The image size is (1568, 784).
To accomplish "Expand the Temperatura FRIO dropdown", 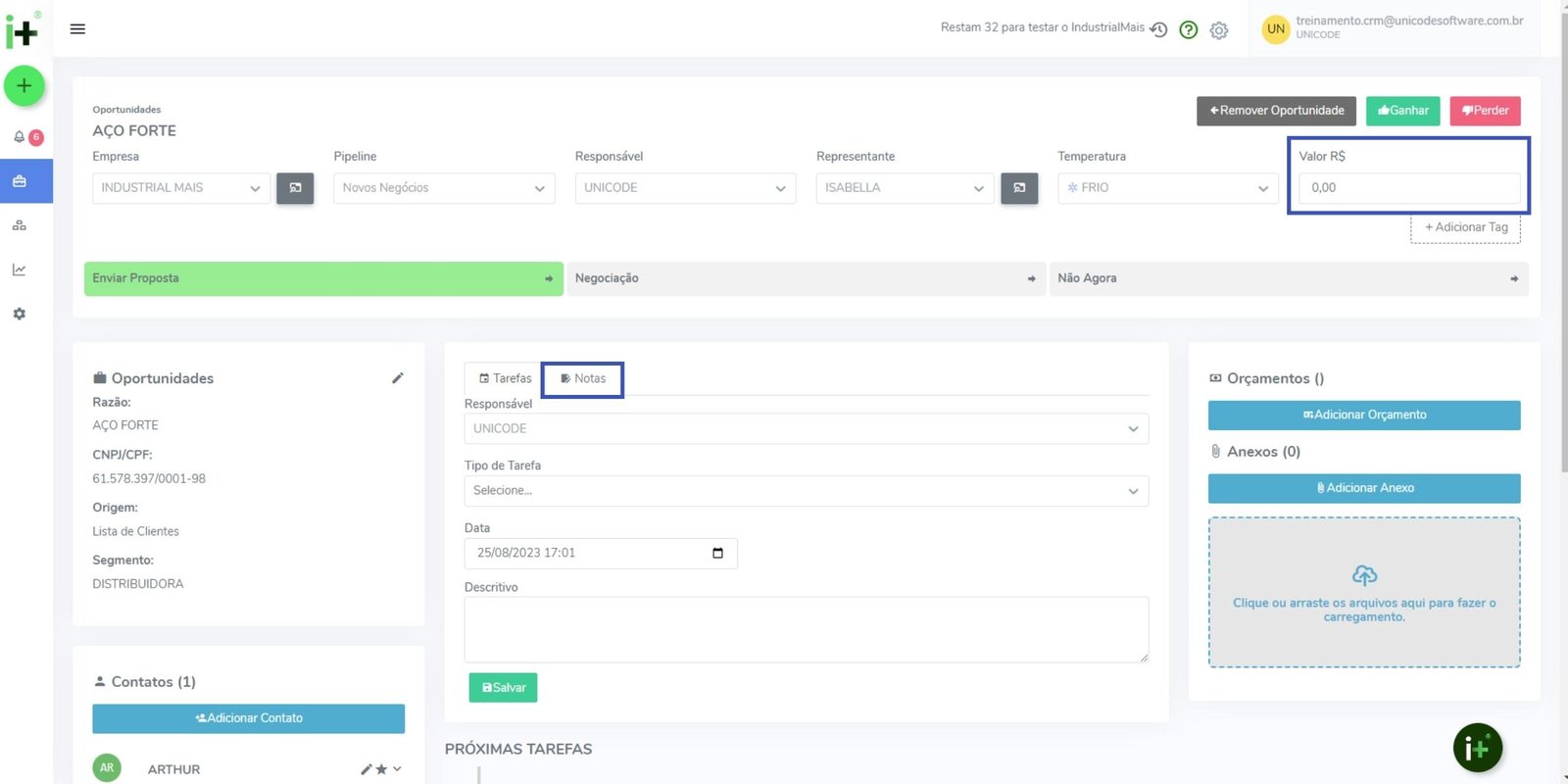I will click(x=1167, y=188).
